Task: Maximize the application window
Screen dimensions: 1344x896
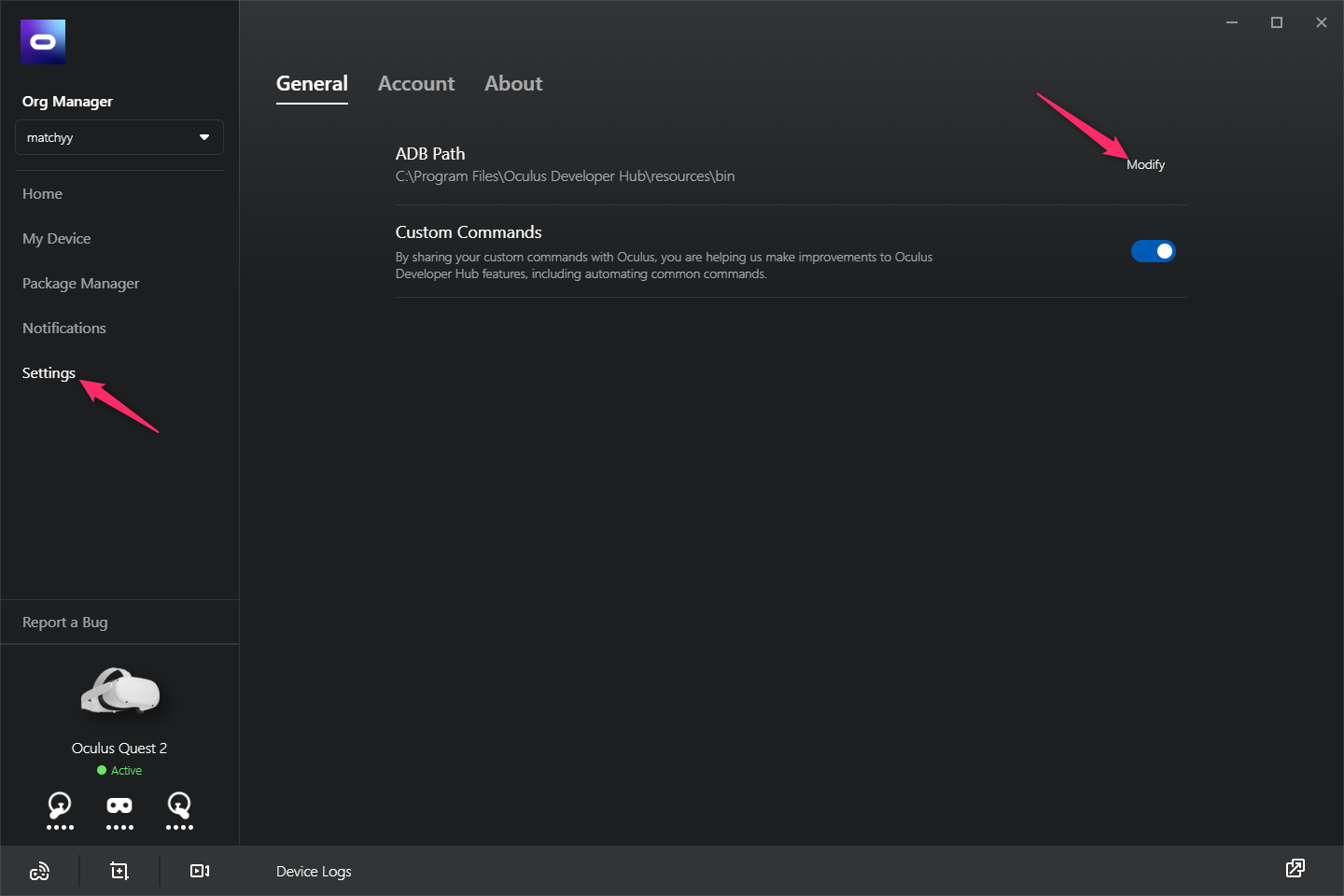Action: (x=1277, y=22)
